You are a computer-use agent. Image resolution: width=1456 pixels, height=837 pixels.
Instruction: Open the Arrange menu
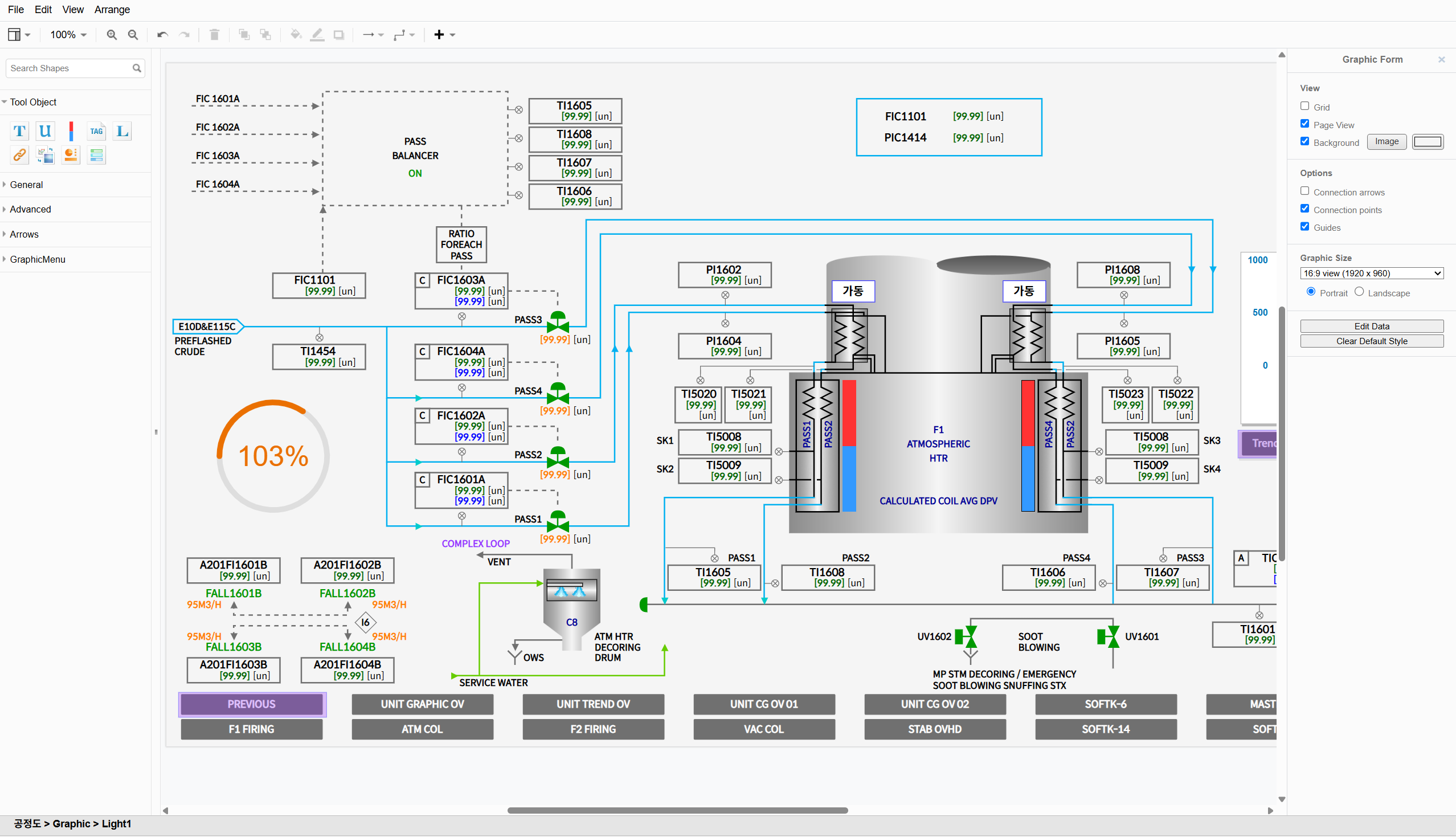tap(112, 10)
